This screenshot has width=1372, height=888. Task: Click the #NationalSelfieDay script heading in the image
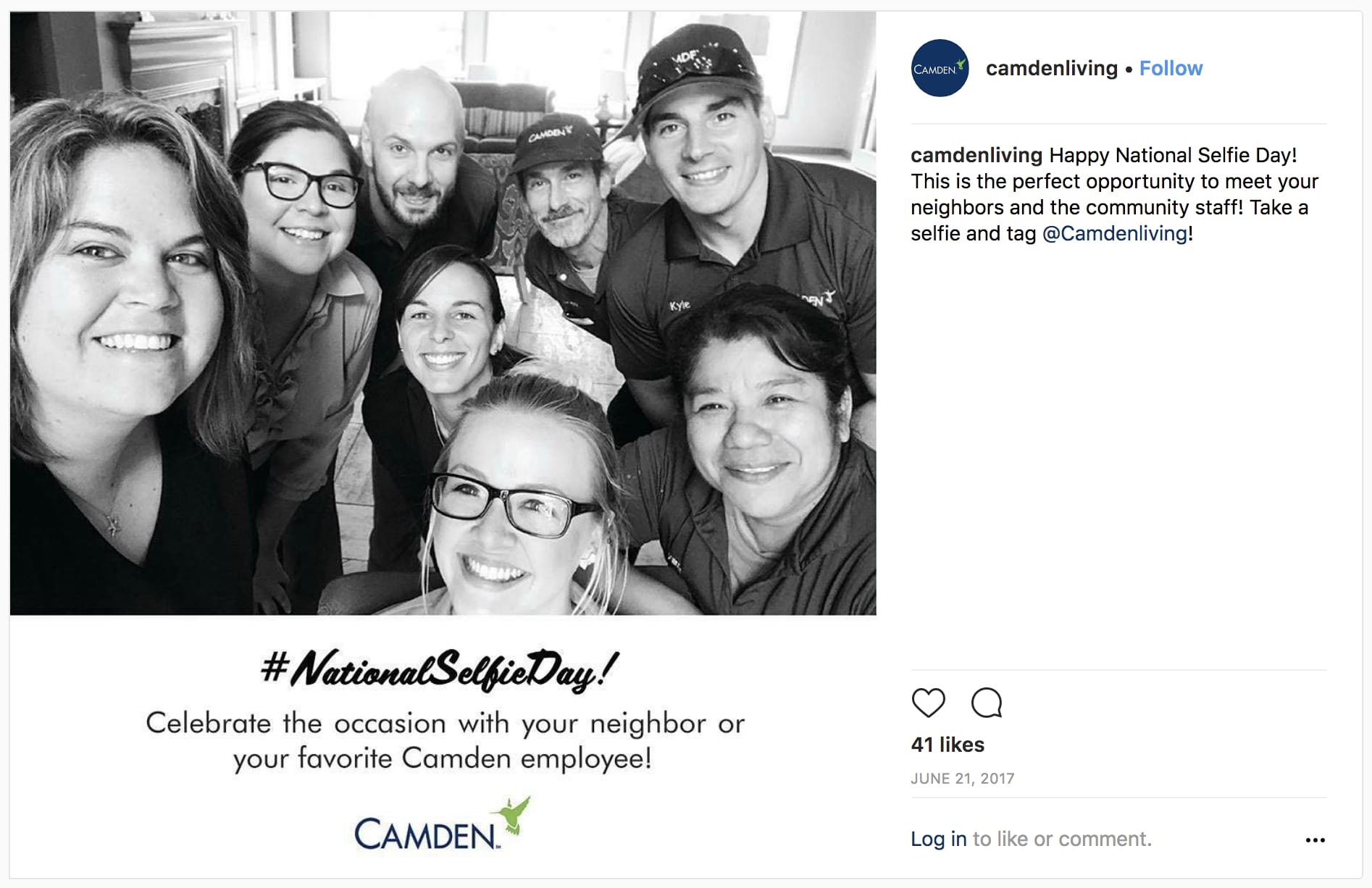click(439, 671)
